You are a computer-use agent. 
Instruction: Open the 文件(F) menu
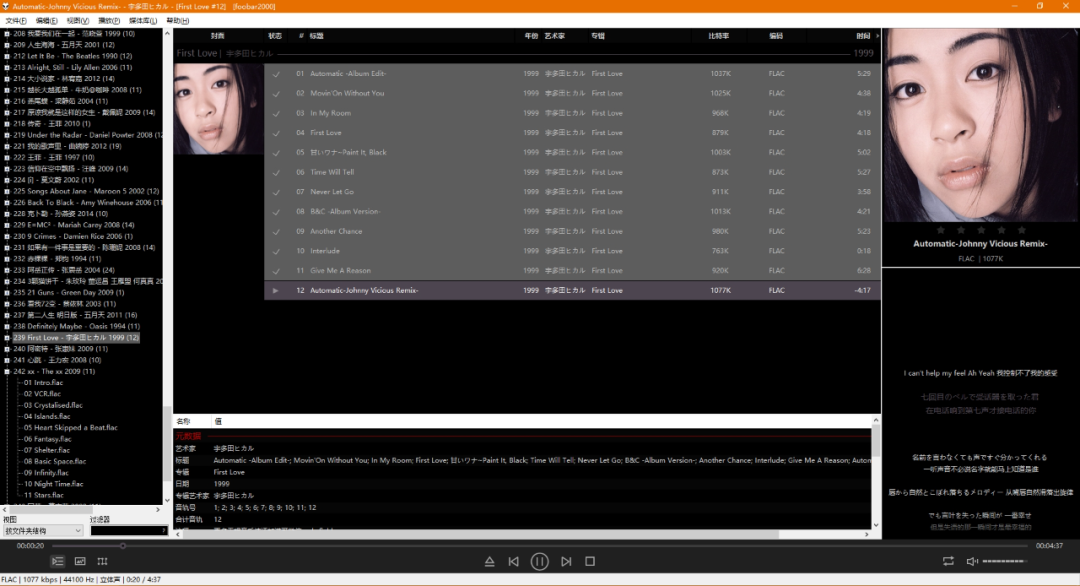tap(16, 21)
